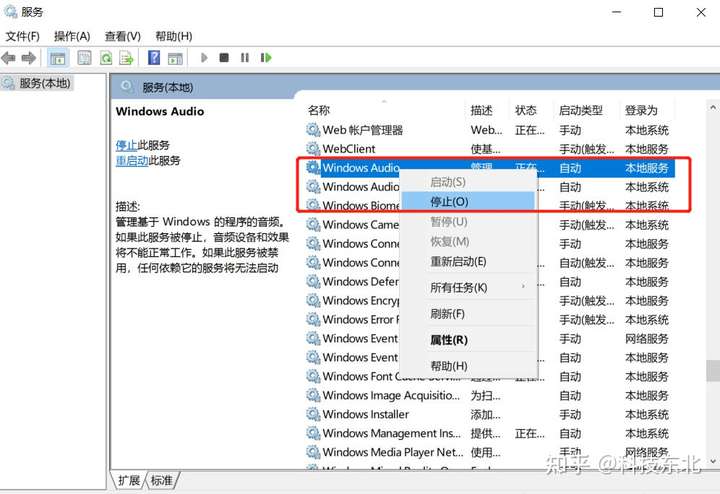This screenshot has height=494, width=720.
Task: Switch to the 扩展 tab
Action: point(129,480)
